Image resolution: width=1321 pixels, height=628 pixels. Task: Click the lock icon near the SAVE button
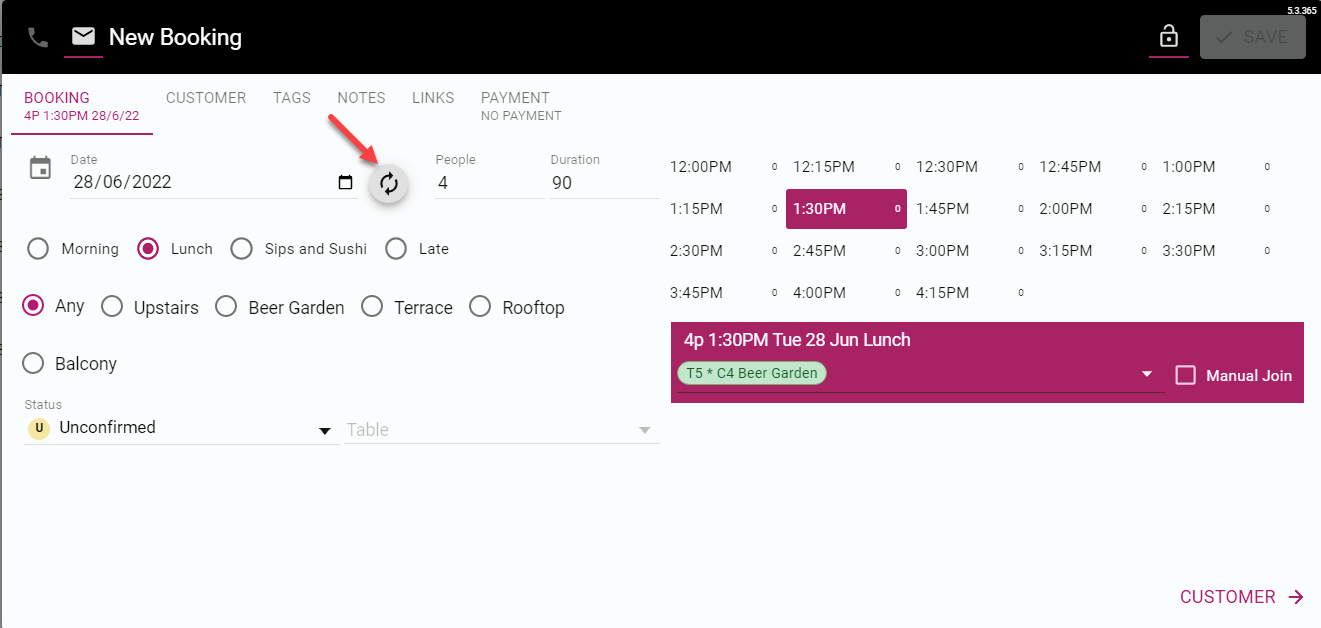click(1169, 36)
